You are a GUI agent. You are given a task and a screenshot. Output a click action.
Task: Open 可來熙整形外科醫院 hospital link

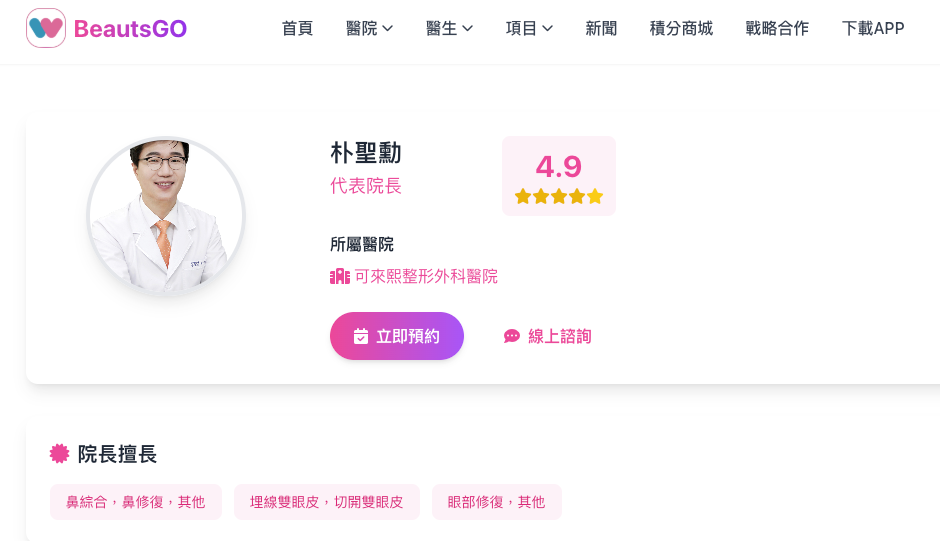tap(426, 276)
